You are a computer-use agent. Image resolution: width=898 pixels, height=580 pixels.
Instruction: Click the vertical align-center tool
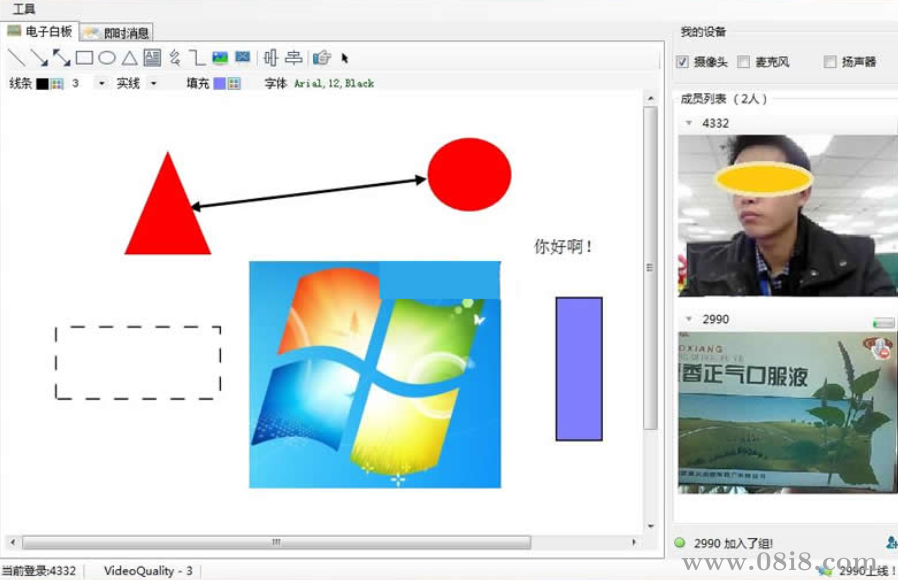(x=270, y=57)
